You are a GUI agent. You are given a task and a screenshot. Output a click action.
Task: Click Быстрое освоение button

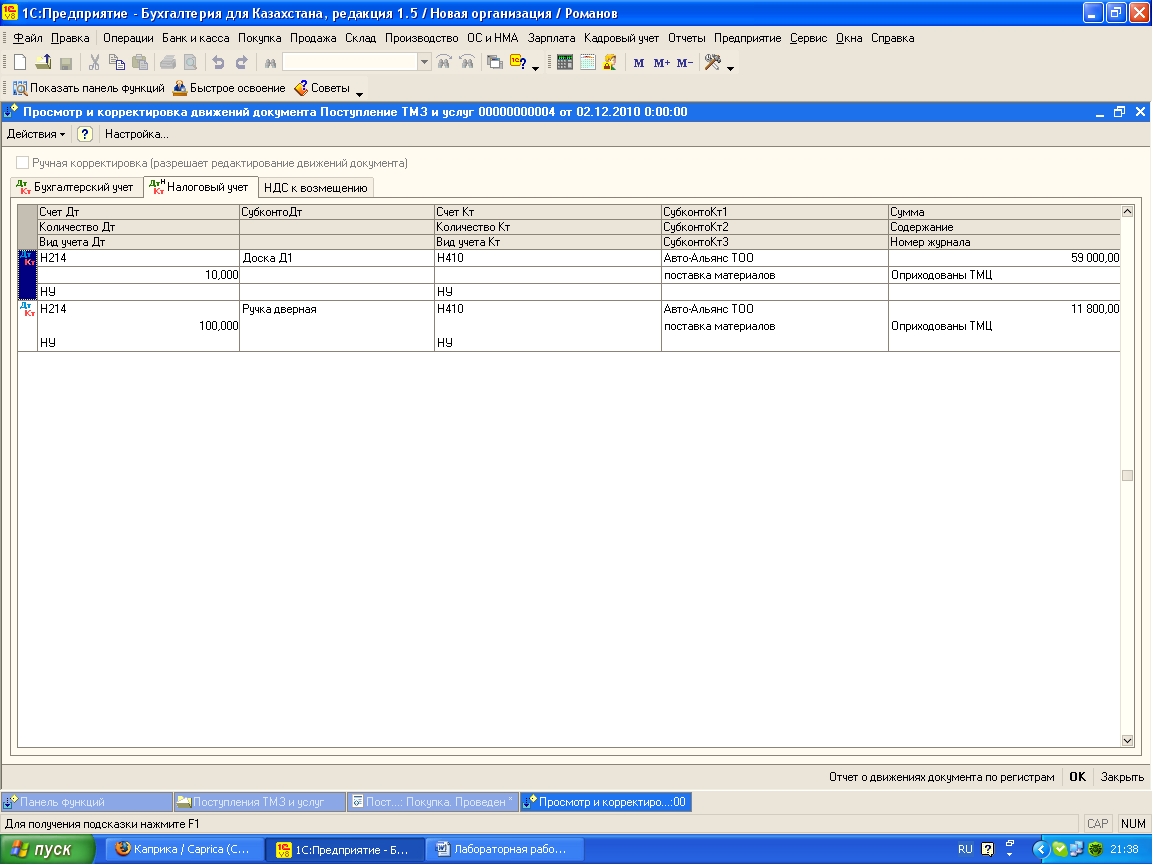coord(228,88)
